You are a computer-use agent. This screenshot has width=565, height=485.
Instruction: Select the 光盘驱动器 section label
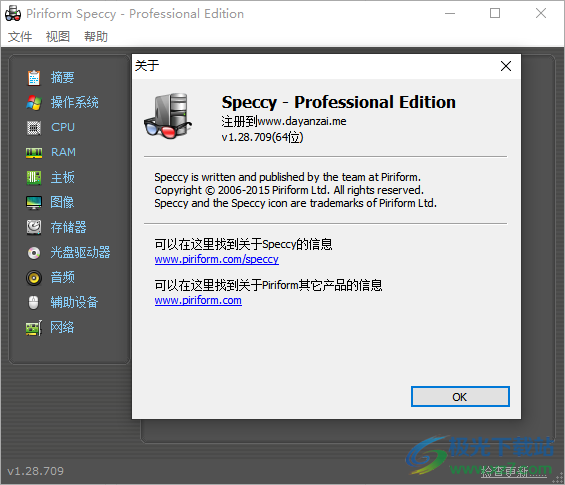coord(80,253)
